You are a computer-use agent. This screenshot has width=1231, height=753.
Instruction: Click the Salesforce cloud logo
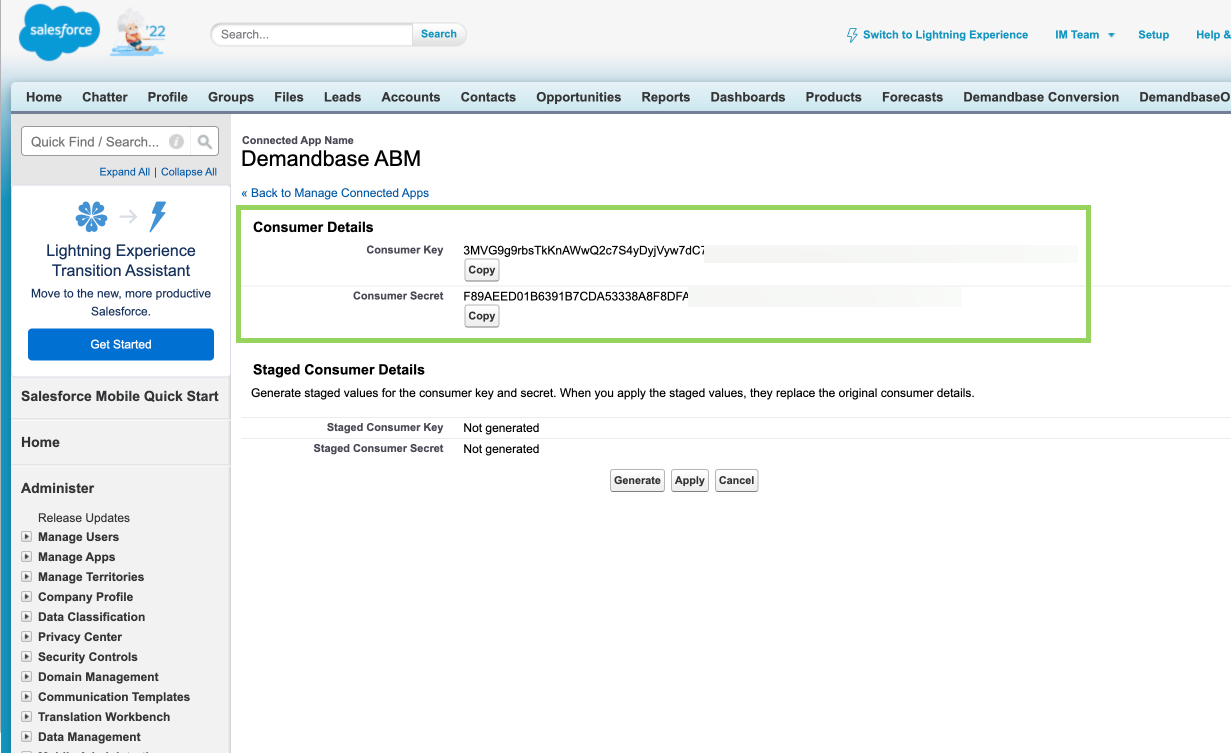[59, 32]
